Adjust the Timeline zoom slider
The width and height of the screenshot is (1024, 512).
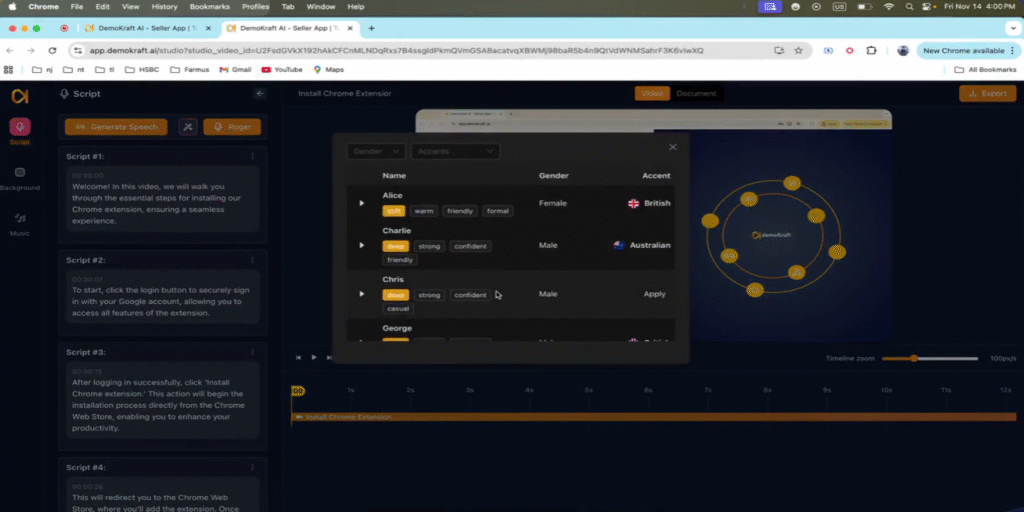pos(914,358)
